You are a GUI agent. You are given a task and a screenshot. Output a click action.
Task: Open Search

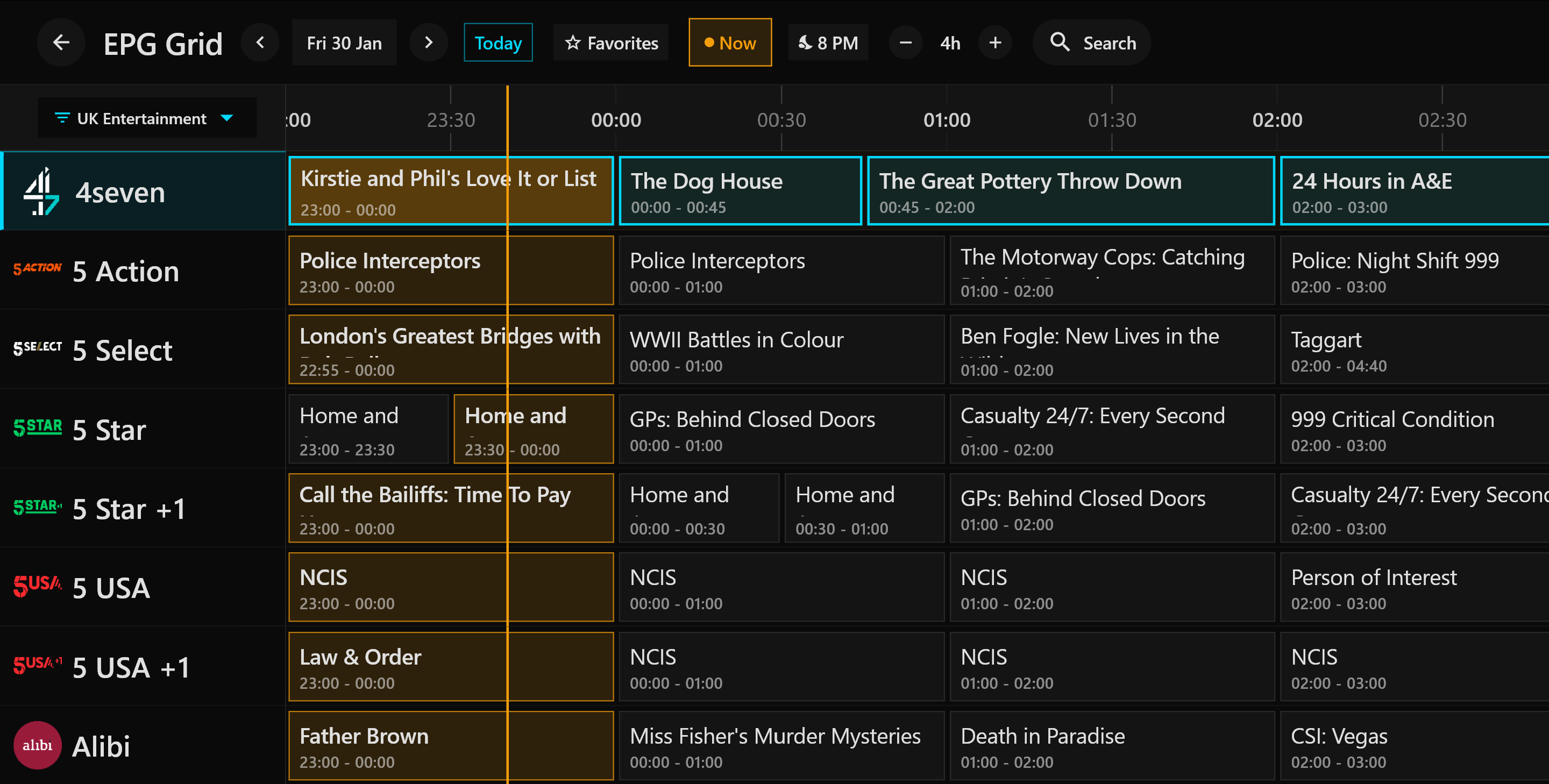tap(1092, 42)
